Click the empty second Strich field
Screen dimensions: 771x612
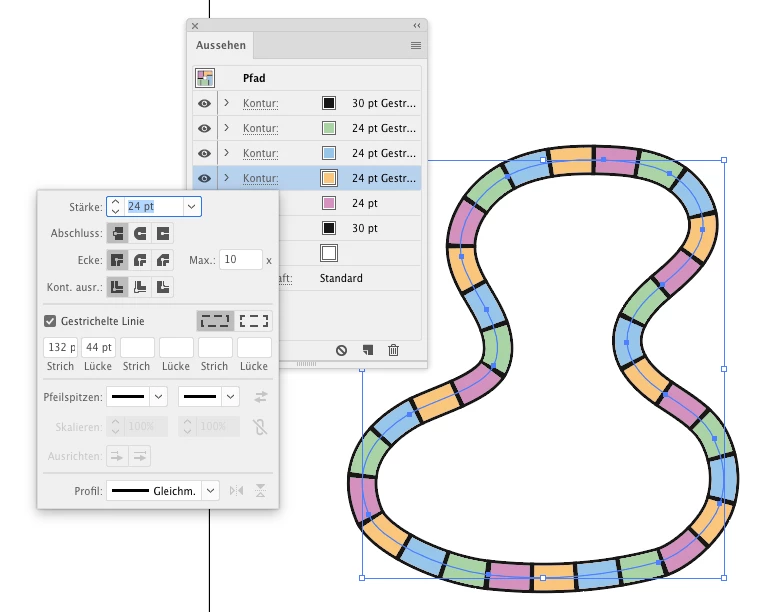point(137,347)
